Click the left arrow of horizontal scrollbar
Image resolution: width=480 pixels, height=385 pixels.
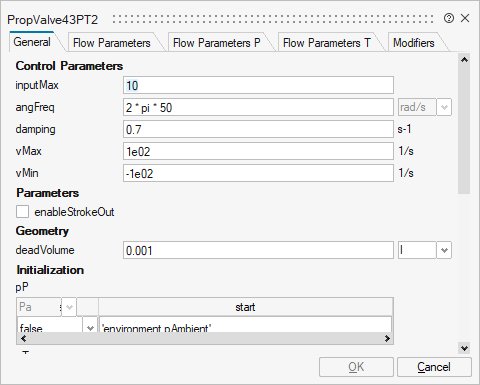pyautogui.click(x=23, y=339)
